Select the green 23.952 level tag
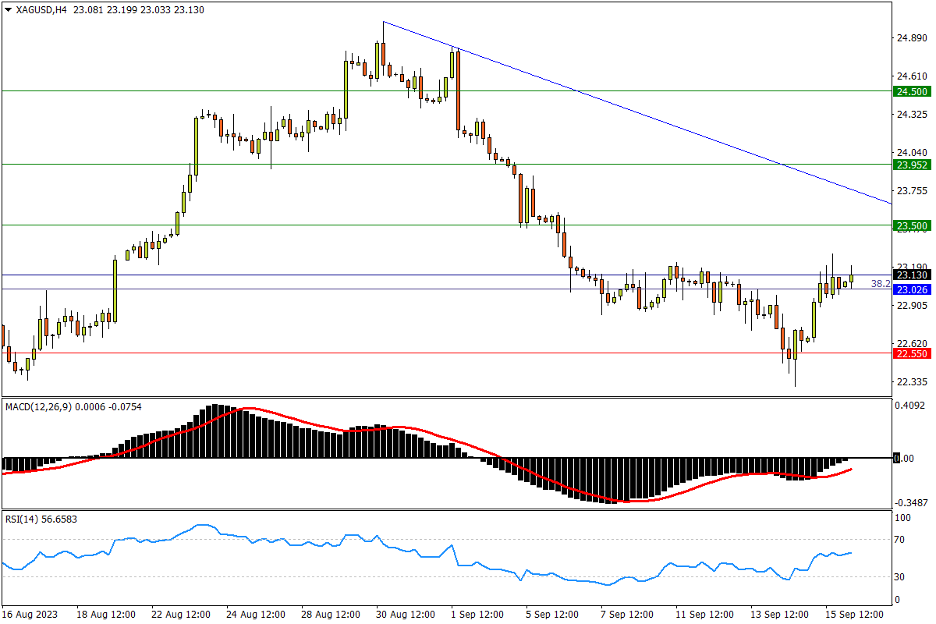 tap(910, 165)
